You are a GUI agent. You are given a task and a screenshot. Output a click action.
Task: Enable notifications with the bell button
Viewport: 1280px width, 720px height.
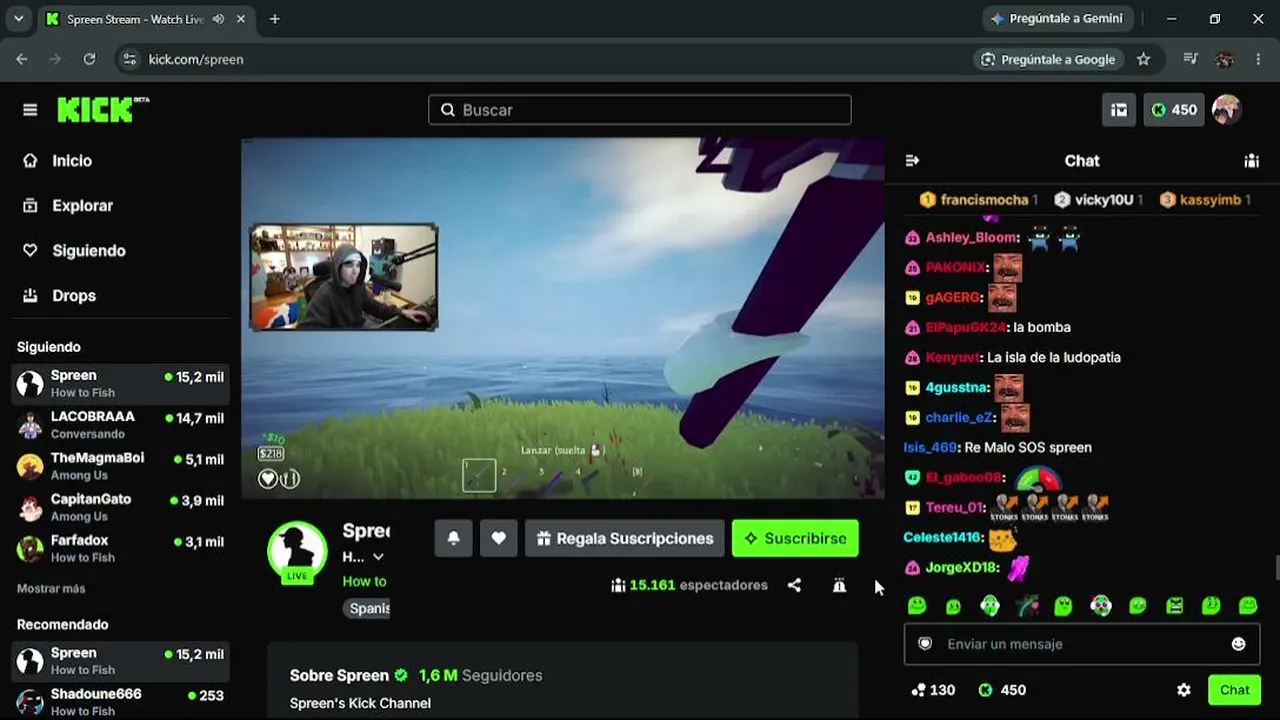(453, 538)
